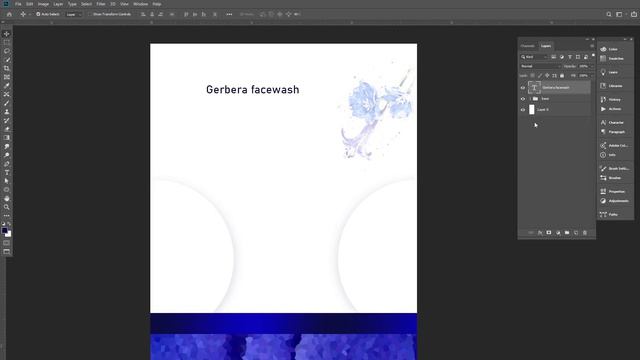
Task: Select the Eraser tool
Action: point(7,129)
